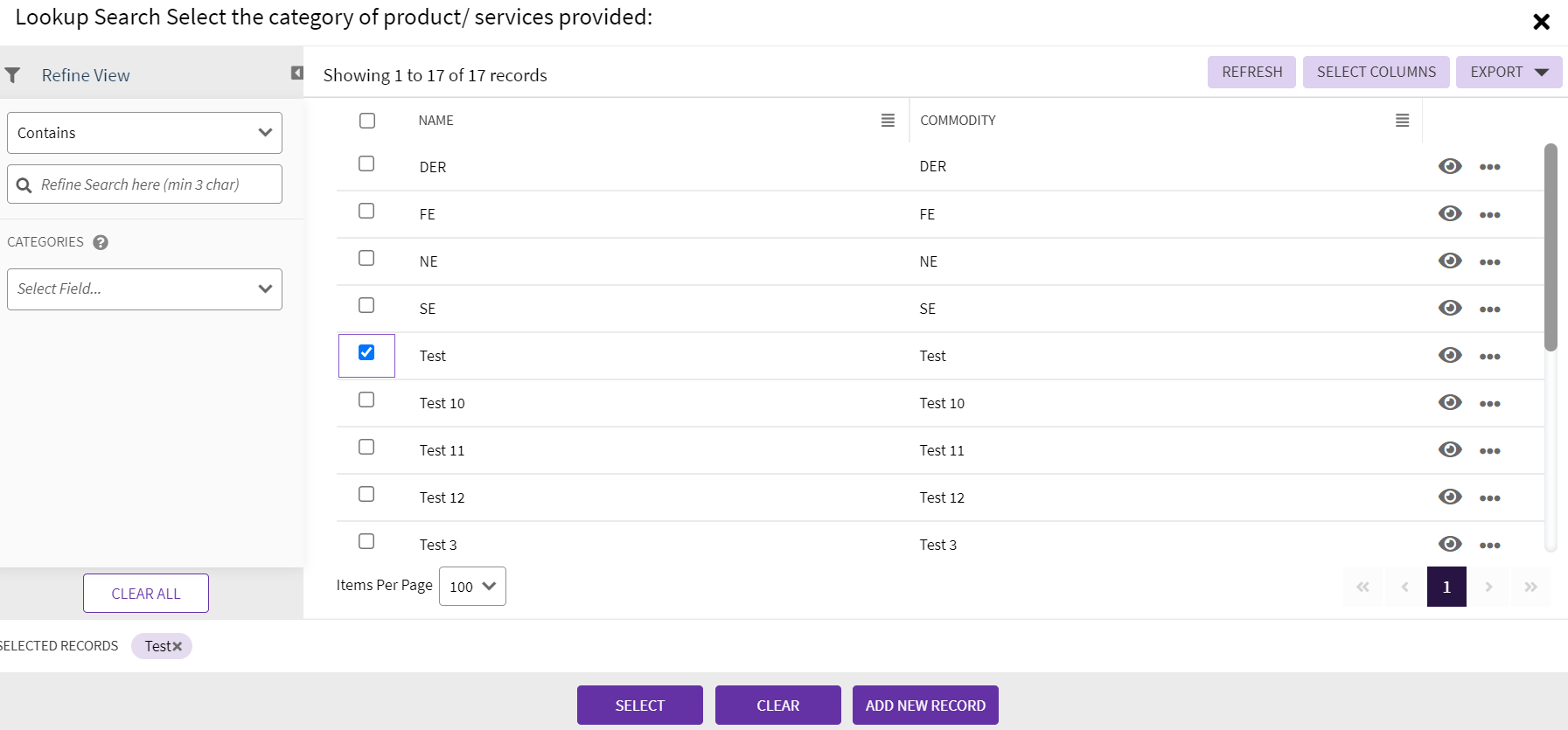Click the Refine Search input field
This screenshot has width=1568, height=730.
(x=153, y=184)
